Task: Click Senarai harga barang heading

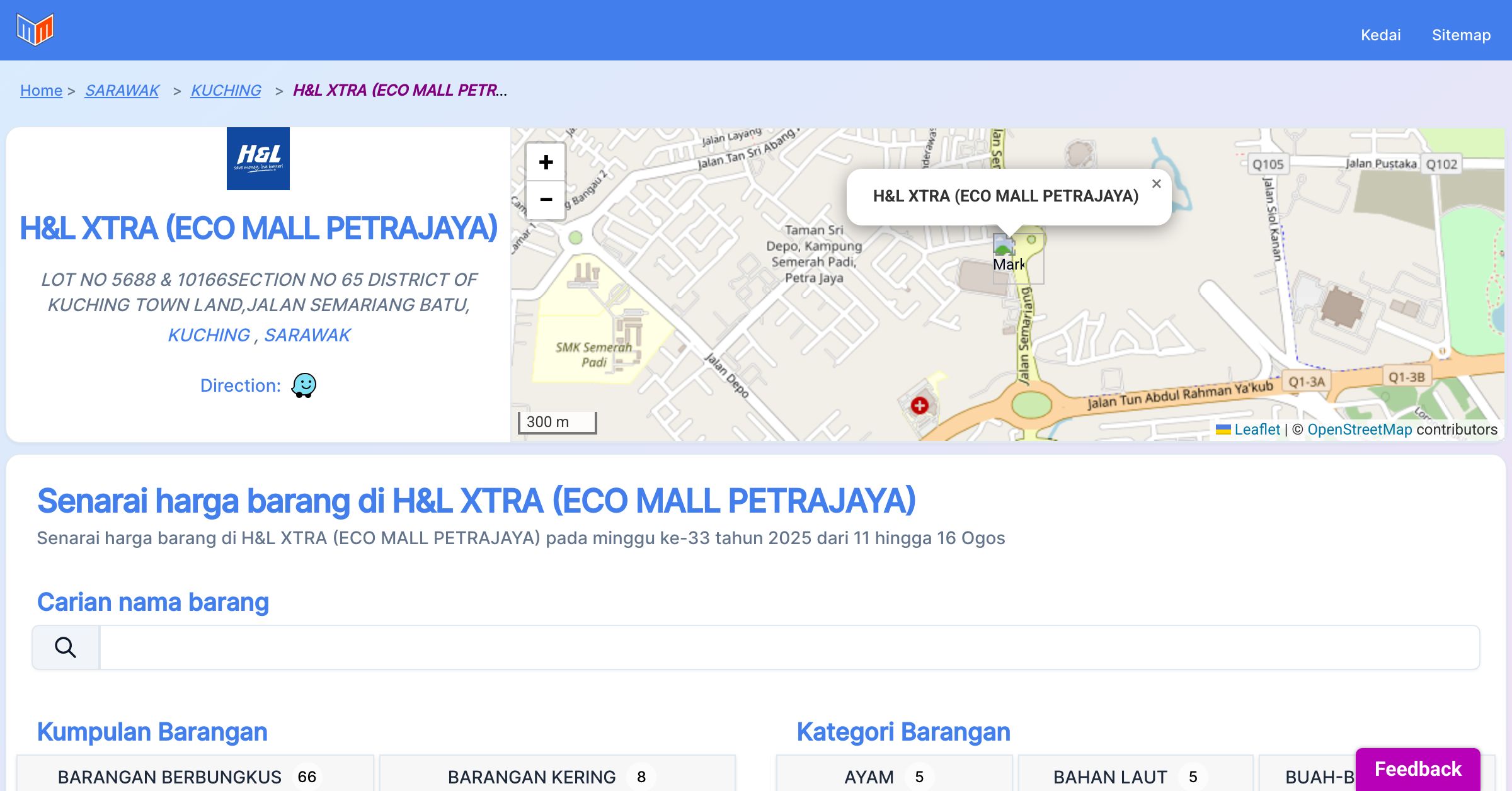Action: click(x=476, y=501)
